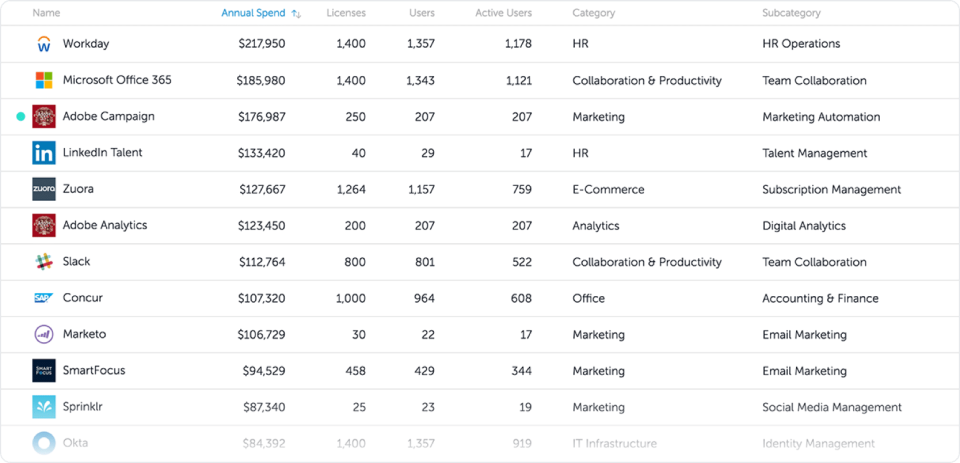The width and height of the screenshot is (960, 463).
Task: Sort by the Category column header
Action: pyautogui.click(x=594, y=13)
